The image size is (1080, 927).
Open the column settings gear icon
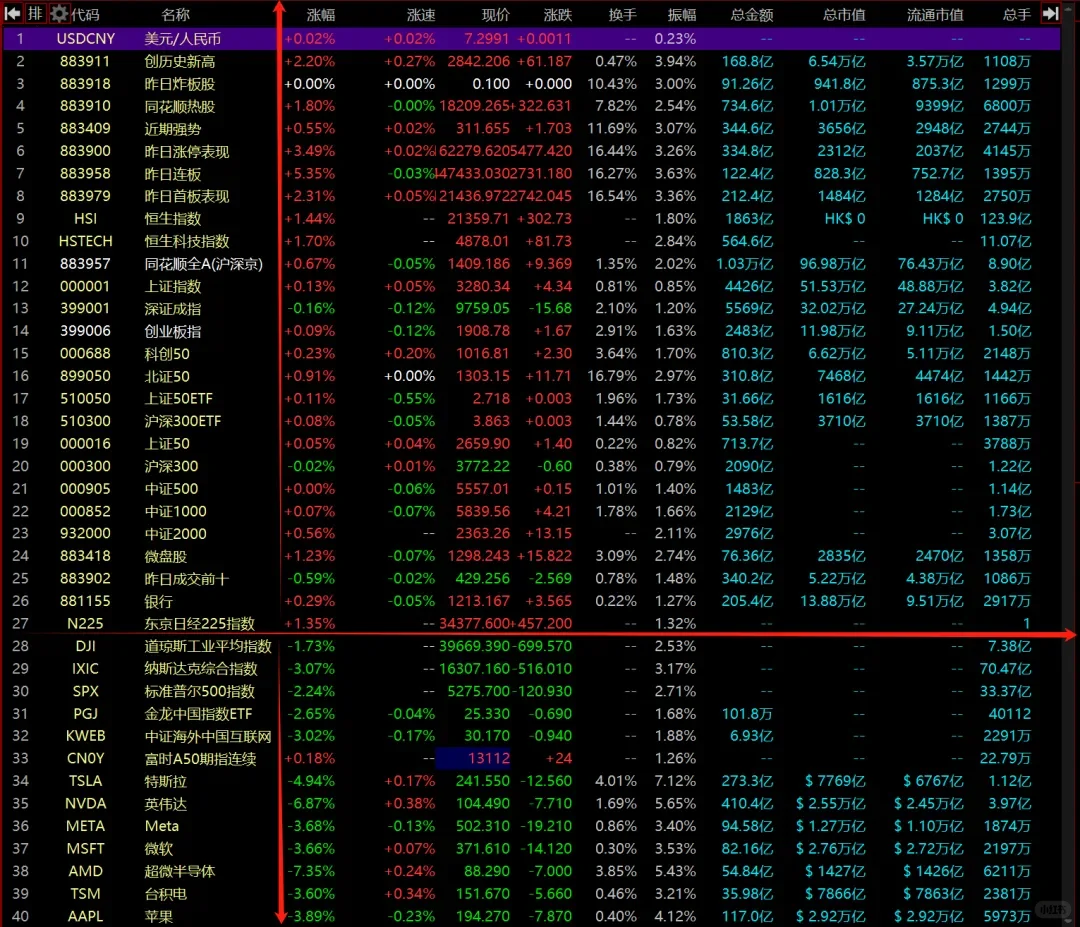click(x=59, y=13)
